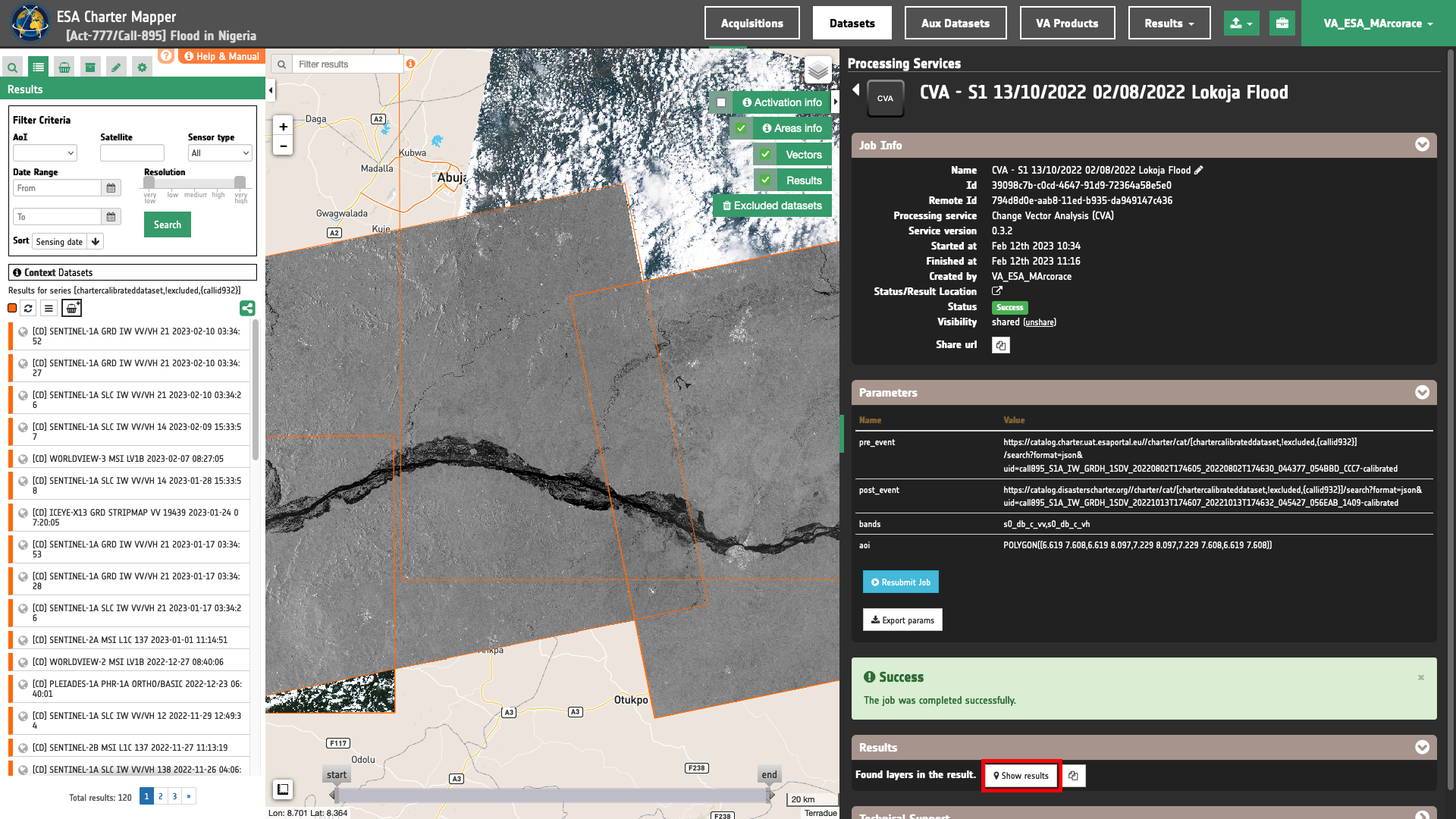Screen dimensions: 1456x819
Task: Open the Sensor type dropdown
Action: tap(220, 153)
